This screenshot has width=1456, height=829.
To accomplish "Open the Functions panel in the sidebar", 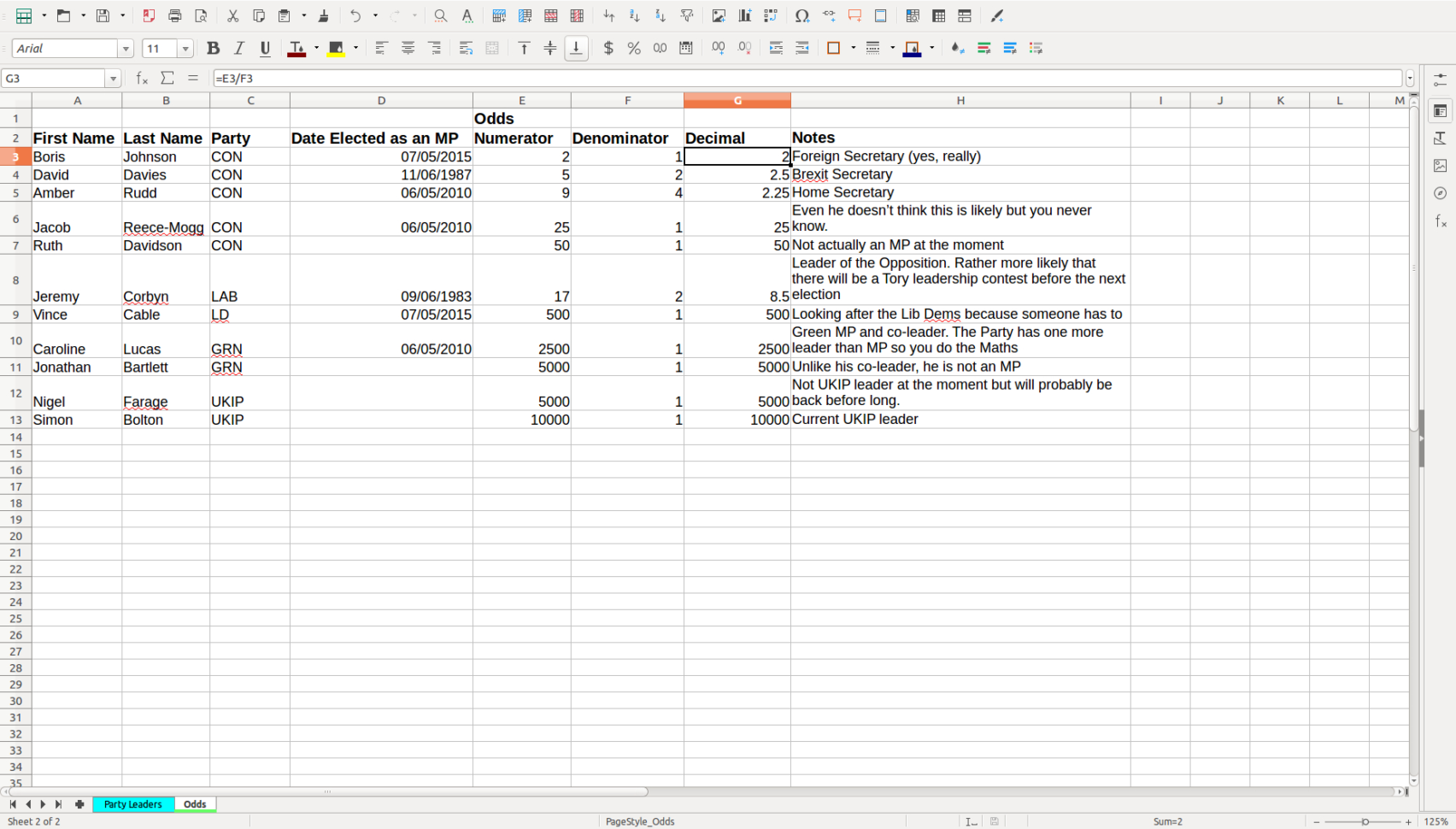I will pos(1440,220).
